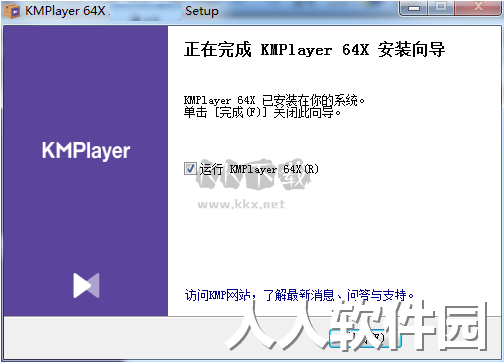Click the KMPlayer wordmark in purple panel
This screenshot has height=362, width=504.
(86, 151)
